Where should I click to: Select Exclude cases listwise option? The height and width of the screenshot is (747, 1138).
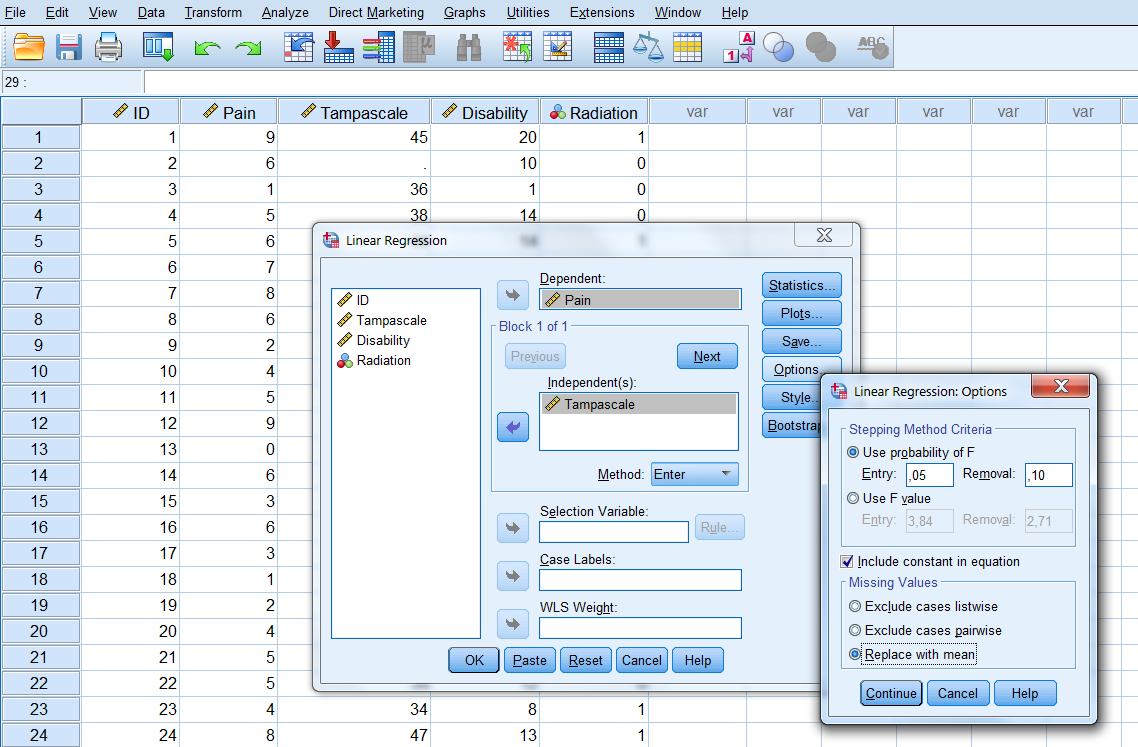coord(855,606)
